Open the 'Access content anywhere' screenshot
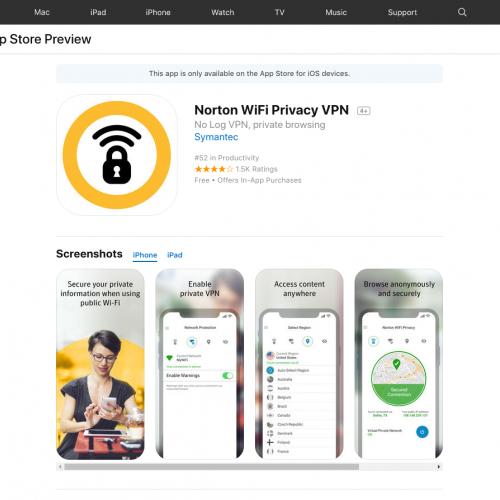500x500 pixels. (299, 364)
